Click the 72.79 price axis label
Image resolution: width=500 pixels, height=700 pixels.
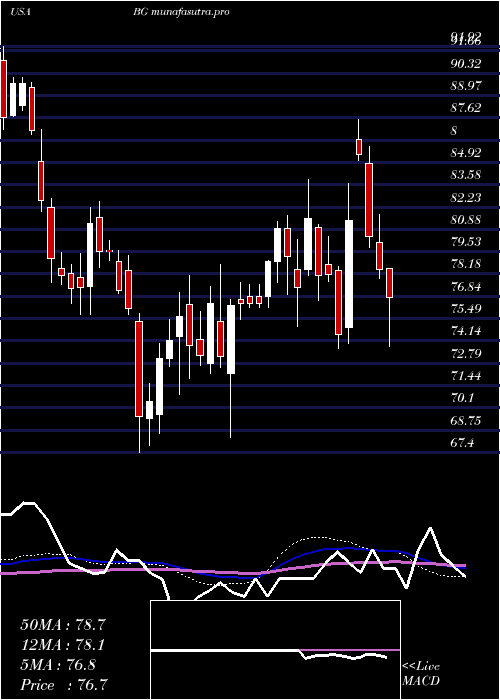pos(466,354)
